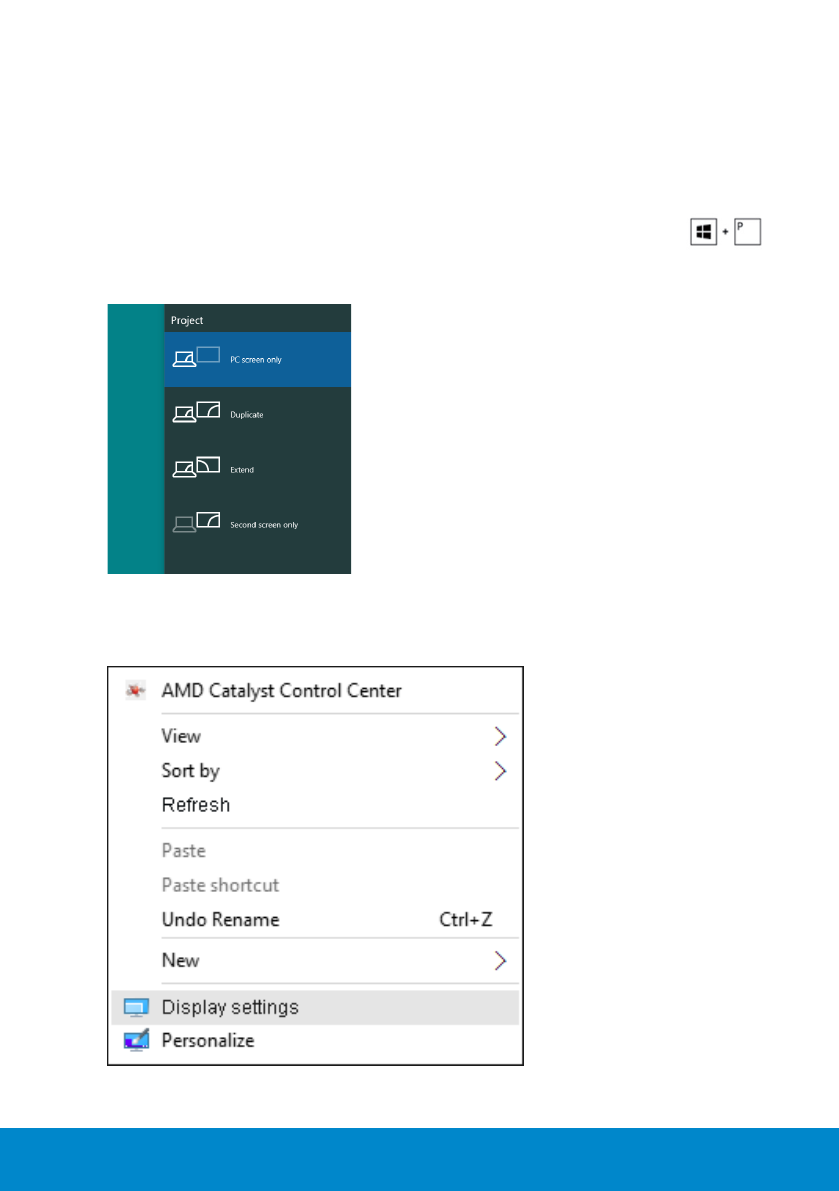Select the PC screen only display icon
Viewport: 839px width, 1191px height.
[196, 358]
